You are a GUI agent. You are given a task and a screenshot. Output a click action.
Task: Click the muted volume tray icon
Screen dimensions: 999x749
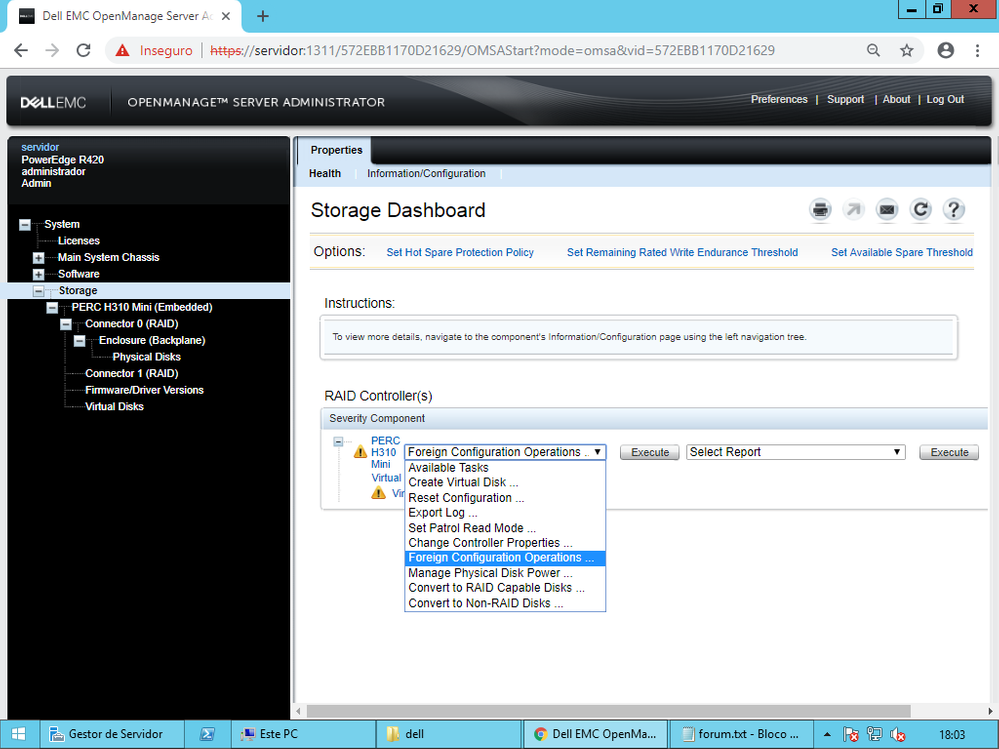pyautogui.click(x=897, y=734)
